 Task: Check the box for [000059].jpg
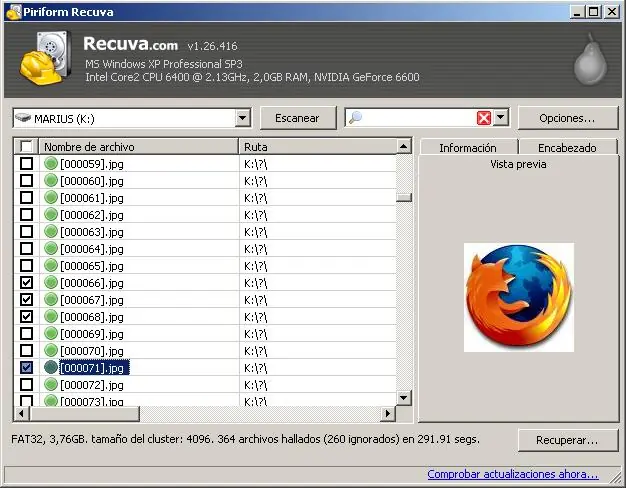pos(26,163)
